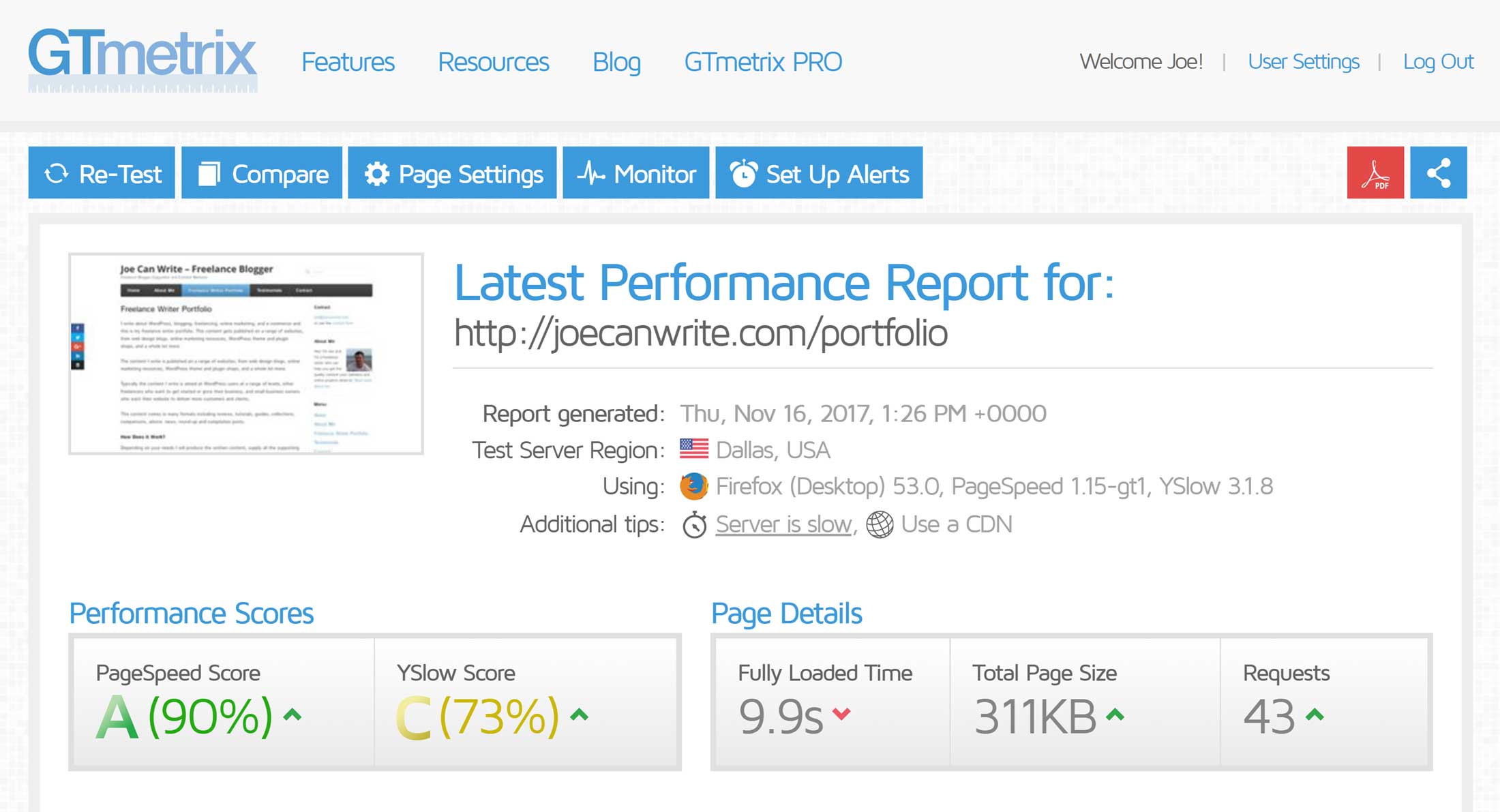Click the stopwatch icon beside Server is slow

click(x=695, y=525)
